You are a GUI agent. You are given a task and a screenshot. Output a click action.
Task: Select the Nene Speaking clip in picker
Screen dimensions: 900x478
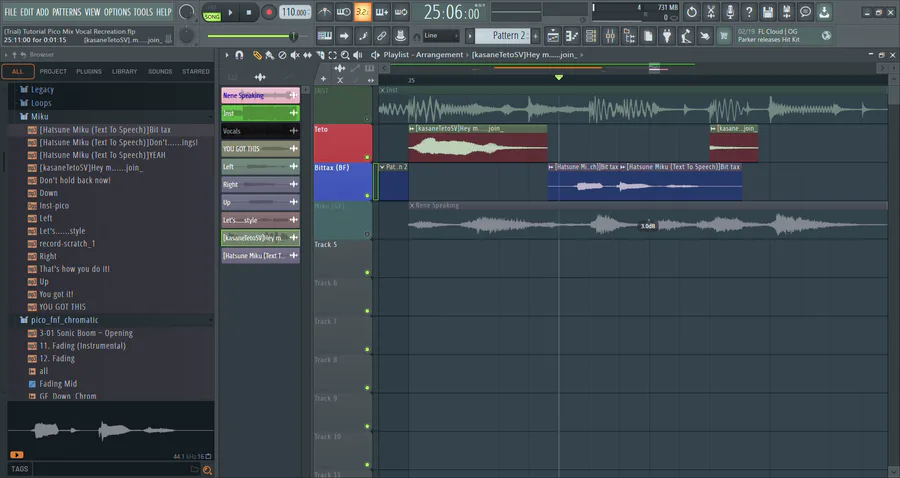pos(261,95)
